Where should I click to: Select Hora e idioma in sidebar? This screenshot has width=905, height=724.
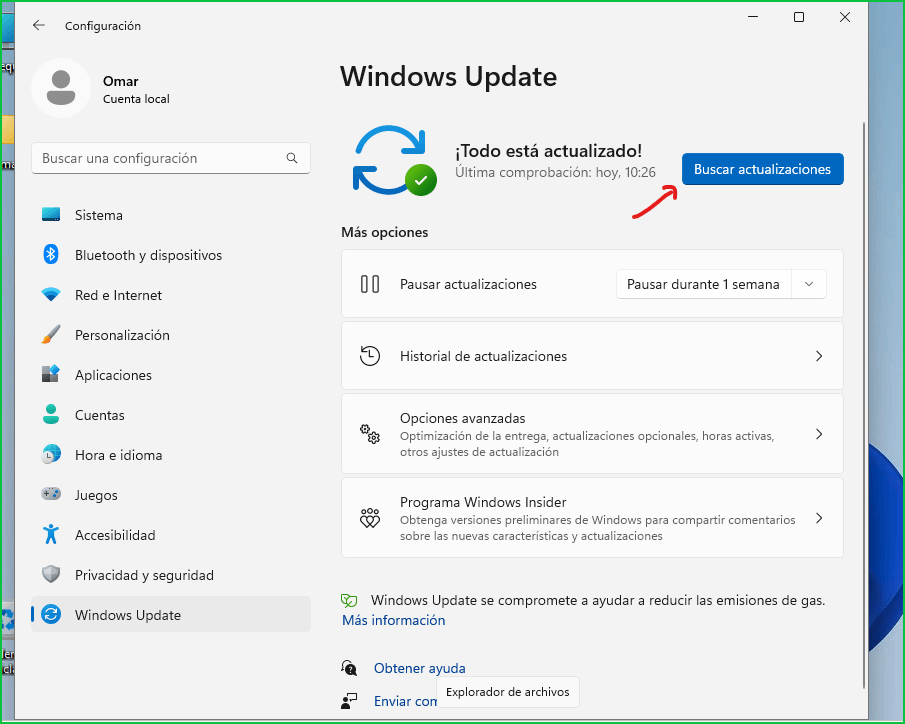(x=171, y=454)
